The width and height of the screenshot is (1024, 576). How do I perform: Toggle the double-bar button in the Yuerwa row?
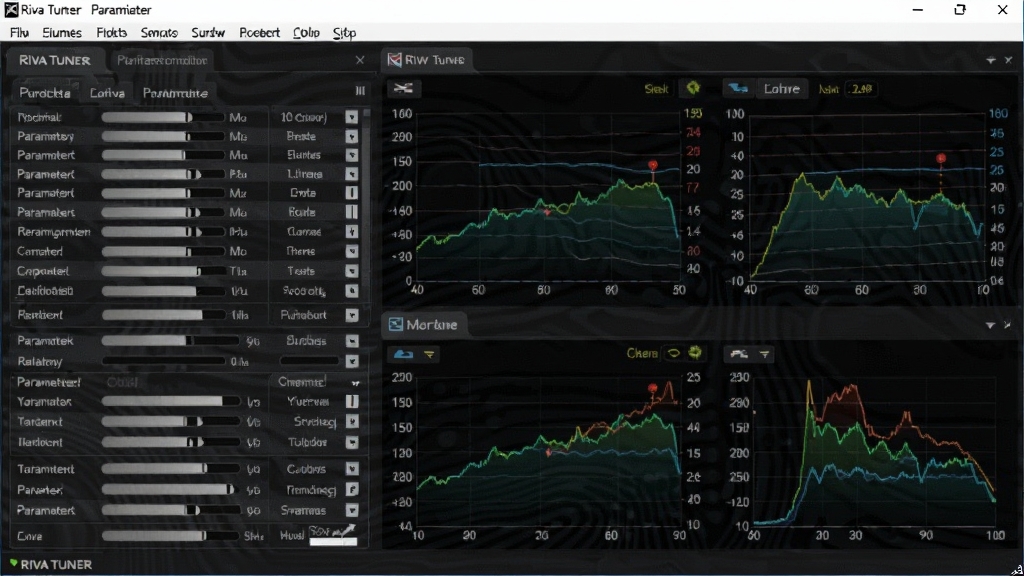(x=351, y=401)
